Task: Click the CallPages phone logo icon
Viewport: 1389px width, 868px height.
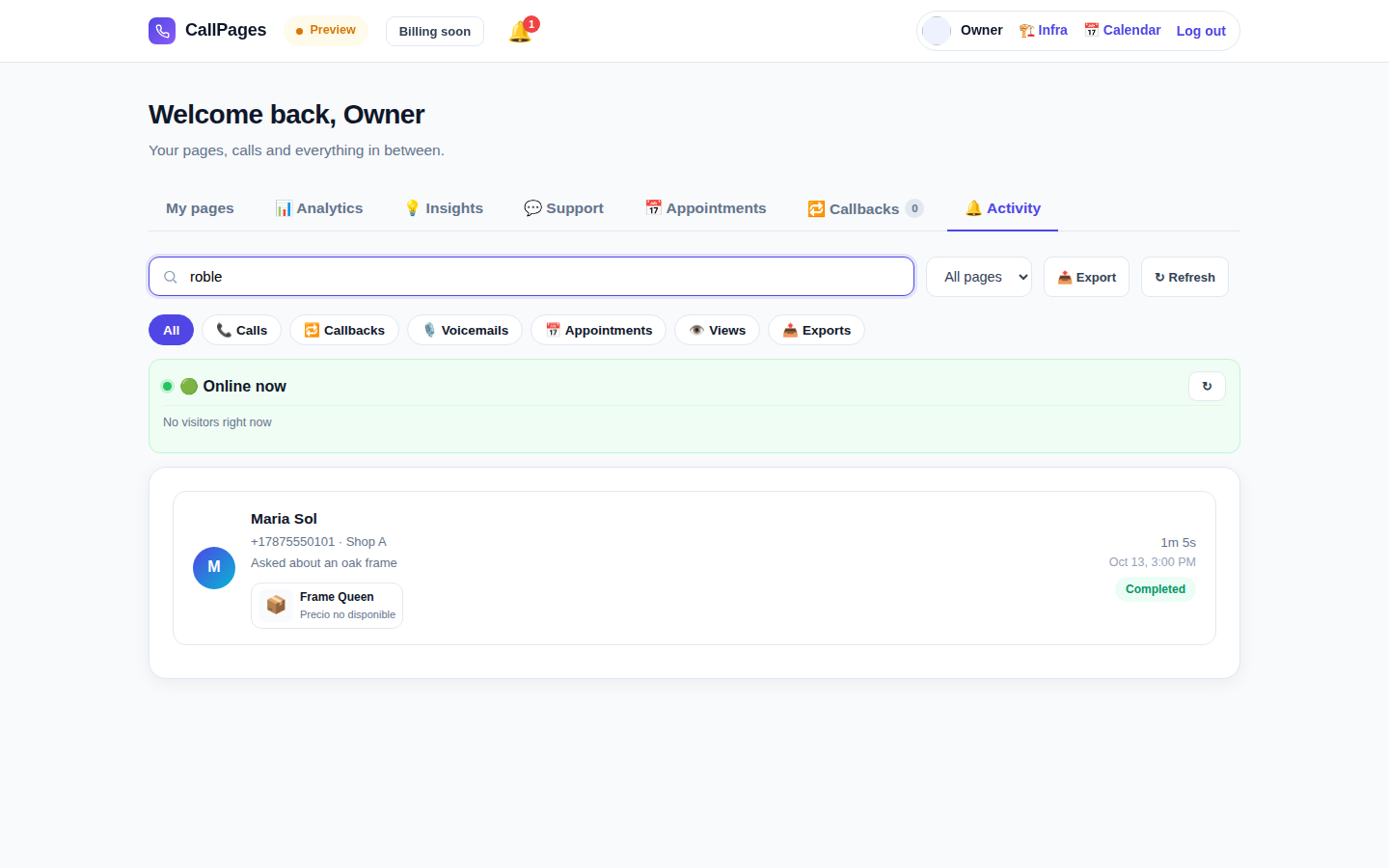Action: pos(162,31)
